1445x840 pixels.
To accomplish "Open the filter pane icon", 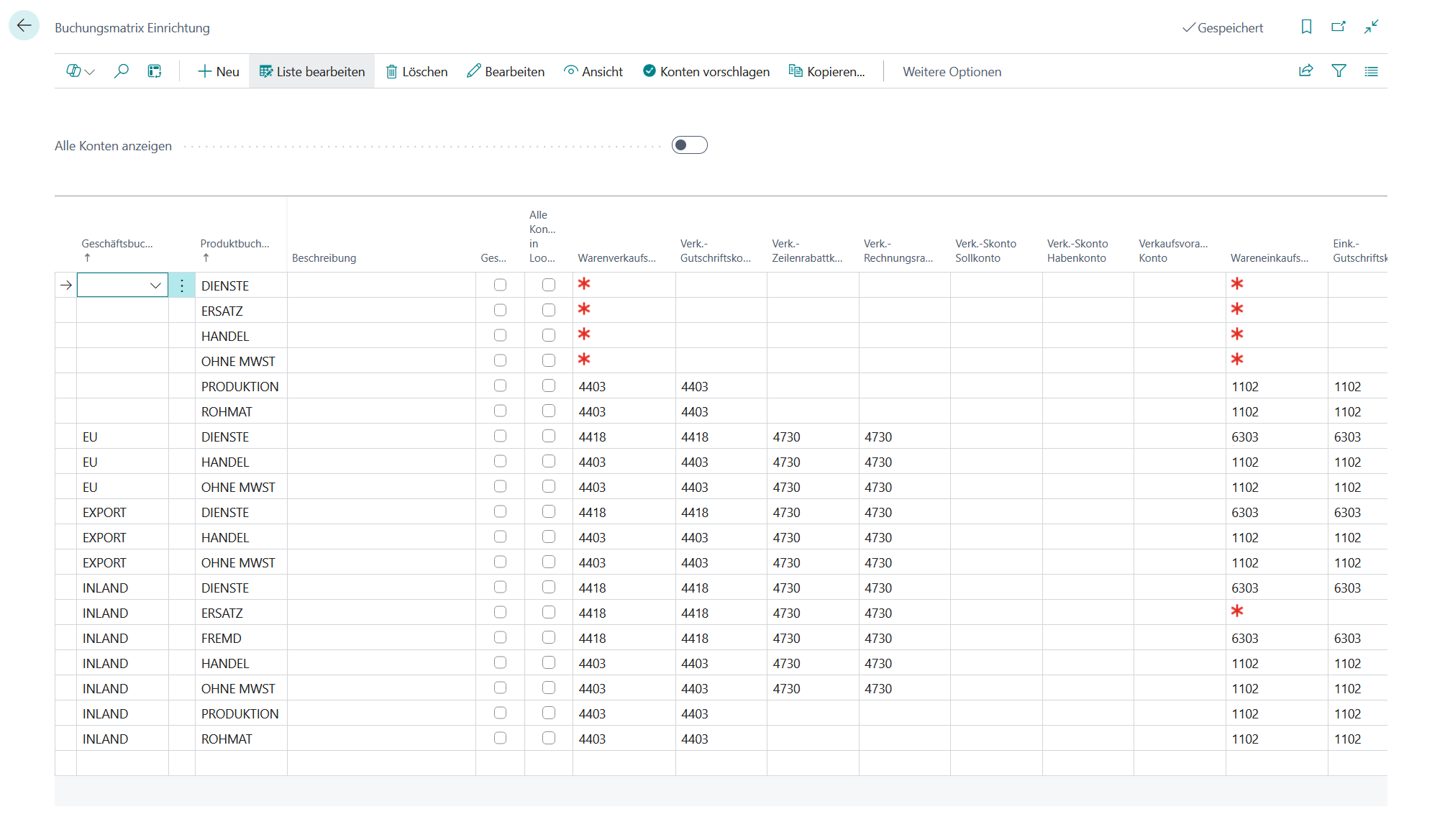I will (1339, 70).
